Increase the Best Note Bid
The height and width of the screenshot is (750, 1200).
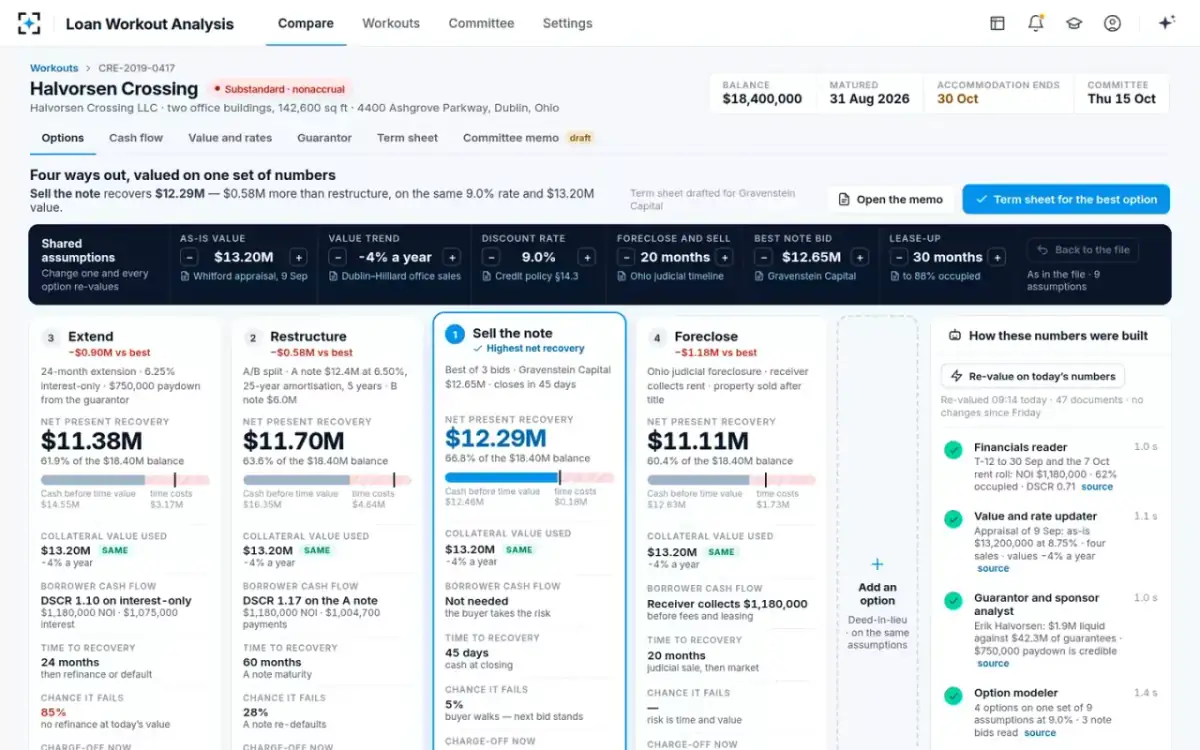[861, 257]
